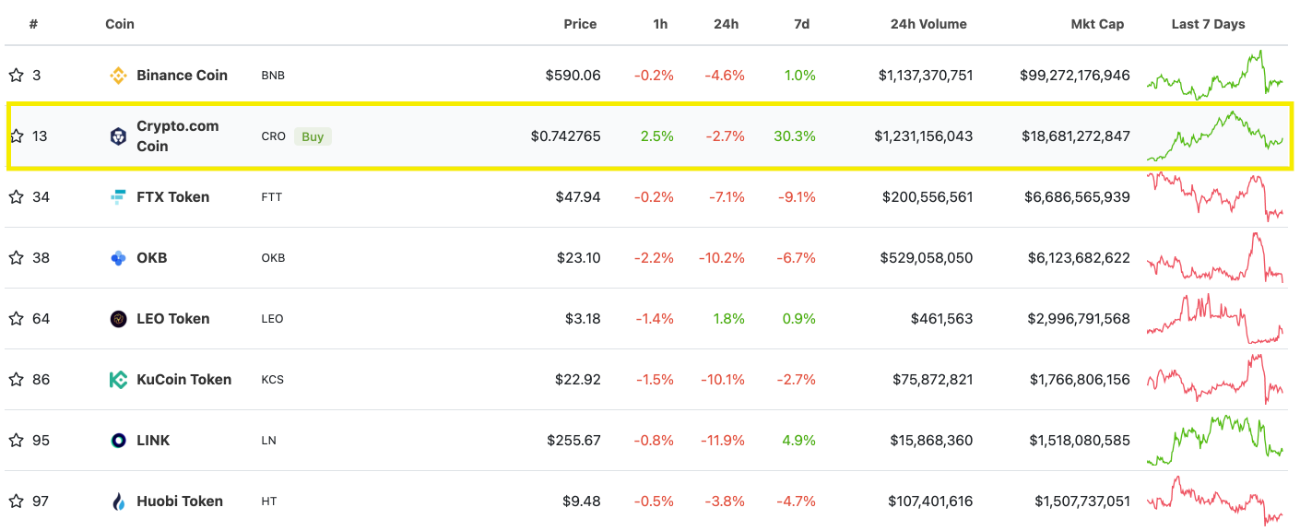Click the LEO Token logo icon

(x=118, y=319)
